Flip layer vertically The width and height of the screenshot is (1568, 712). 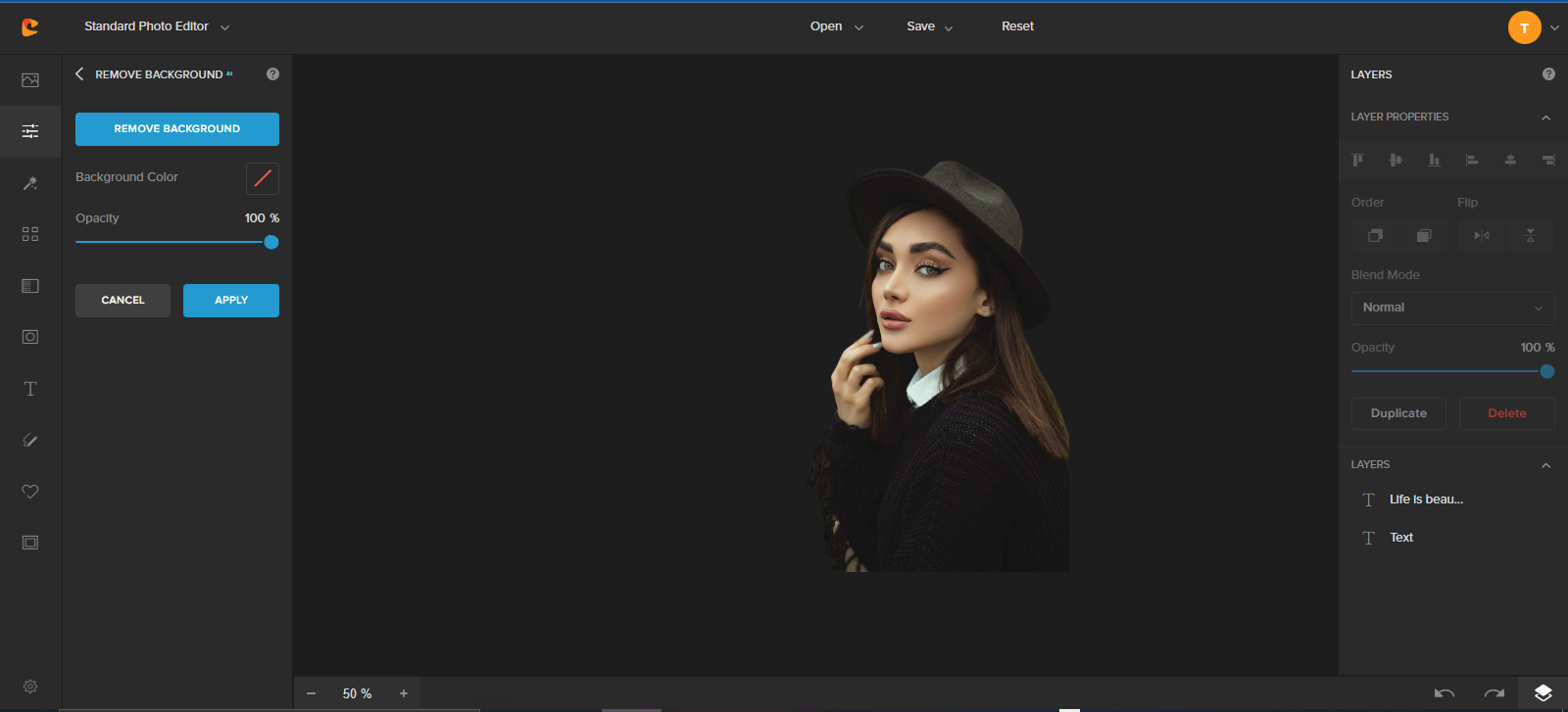point(1531,235)
